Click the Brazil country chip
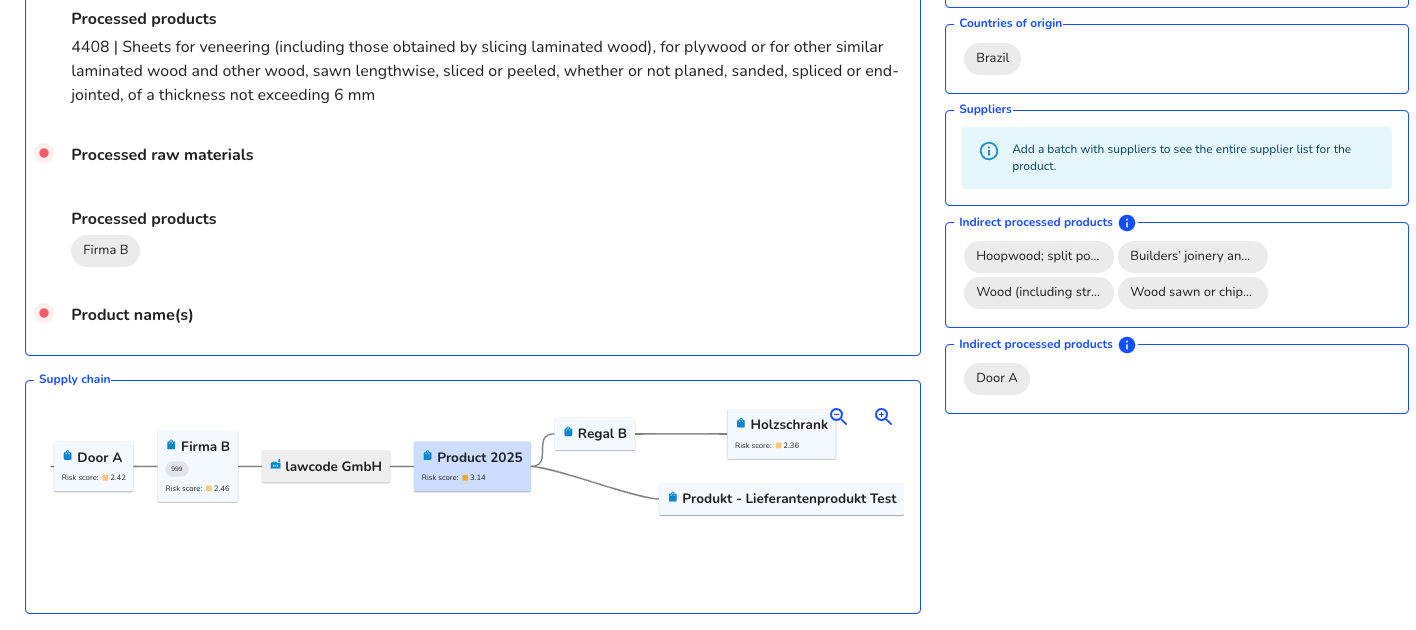The width and height of the screenshot is (1416, 630). [992, 58]
